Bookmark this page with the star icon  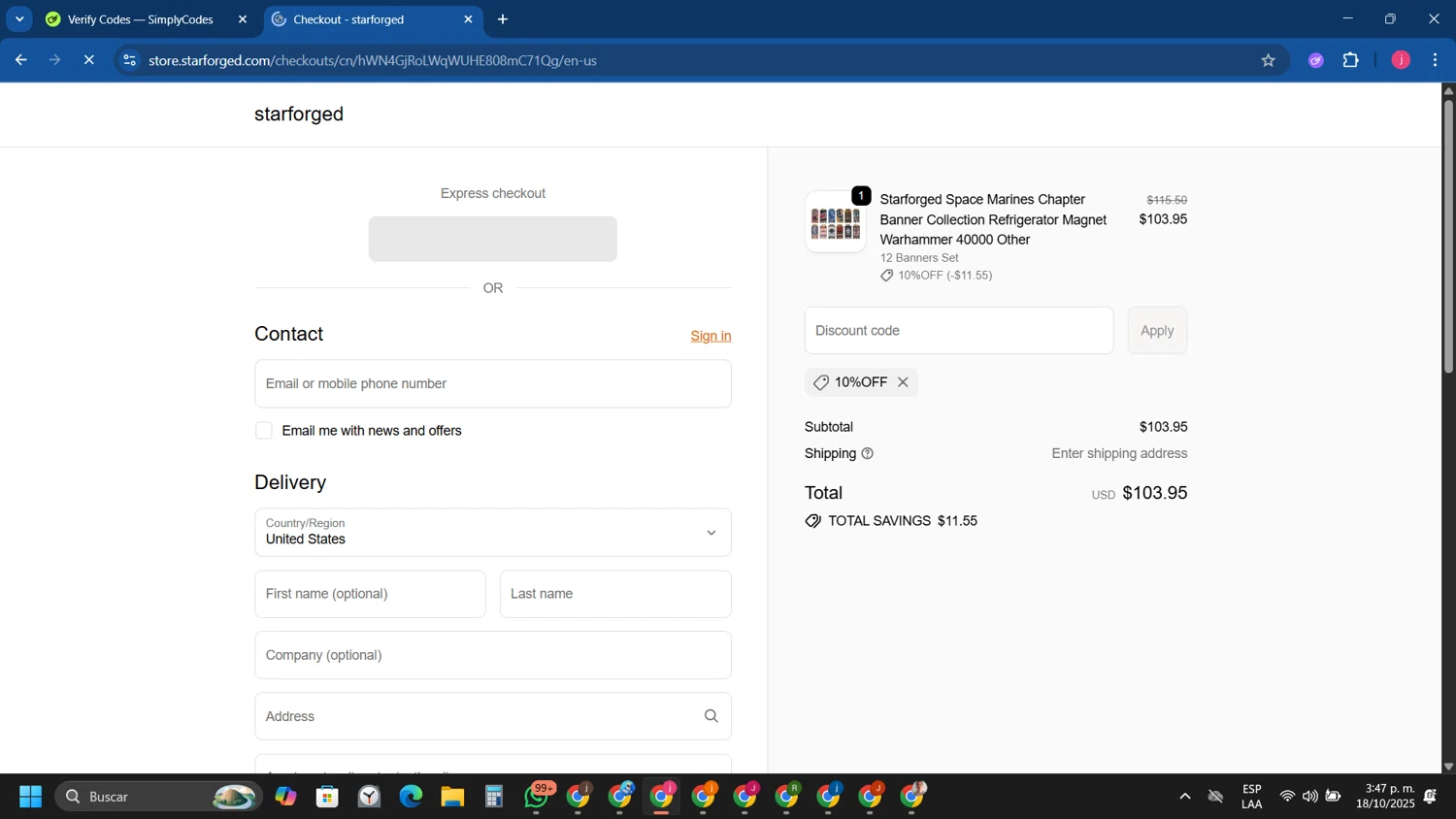click(1268, 60)
